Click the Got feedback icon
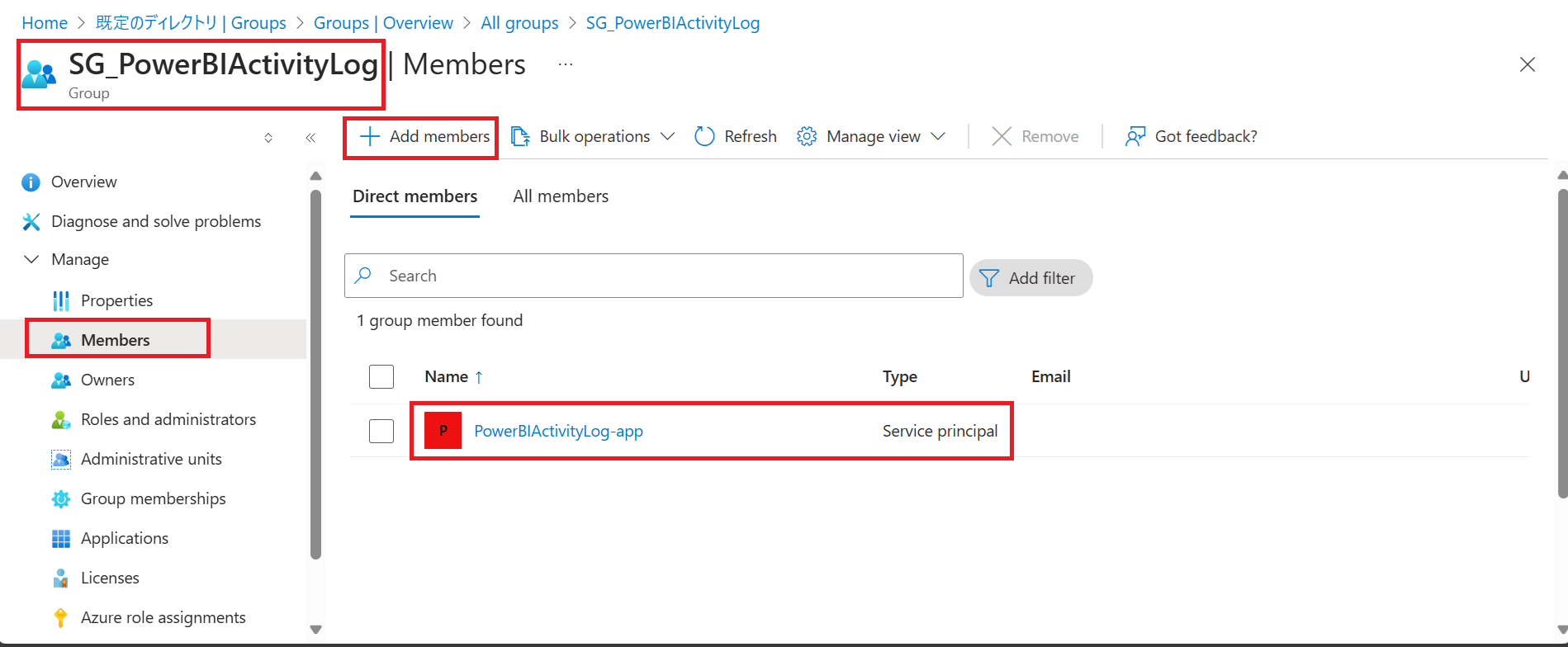The height and width of the screenshot is (647, 1568). [x=1135, y=136]
